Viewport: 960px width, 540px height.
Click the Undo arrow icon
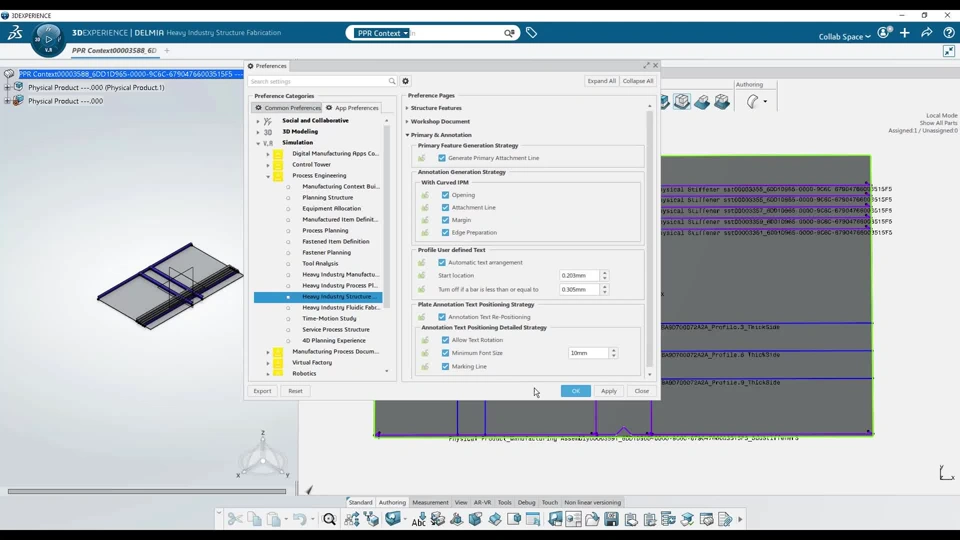pos(299,519)
